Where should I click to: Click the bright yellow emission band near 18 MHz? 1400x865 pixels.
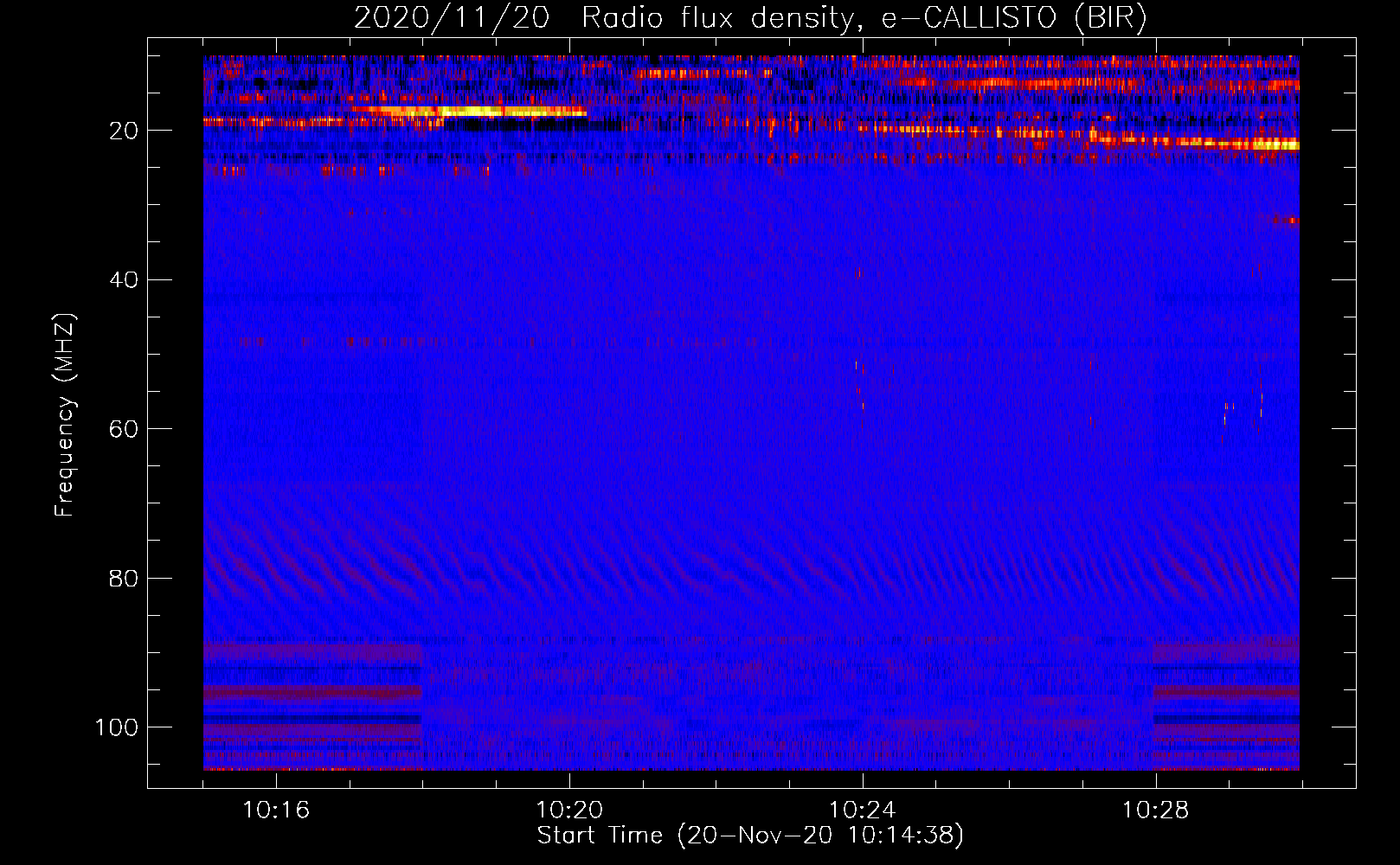click(472, 111)
